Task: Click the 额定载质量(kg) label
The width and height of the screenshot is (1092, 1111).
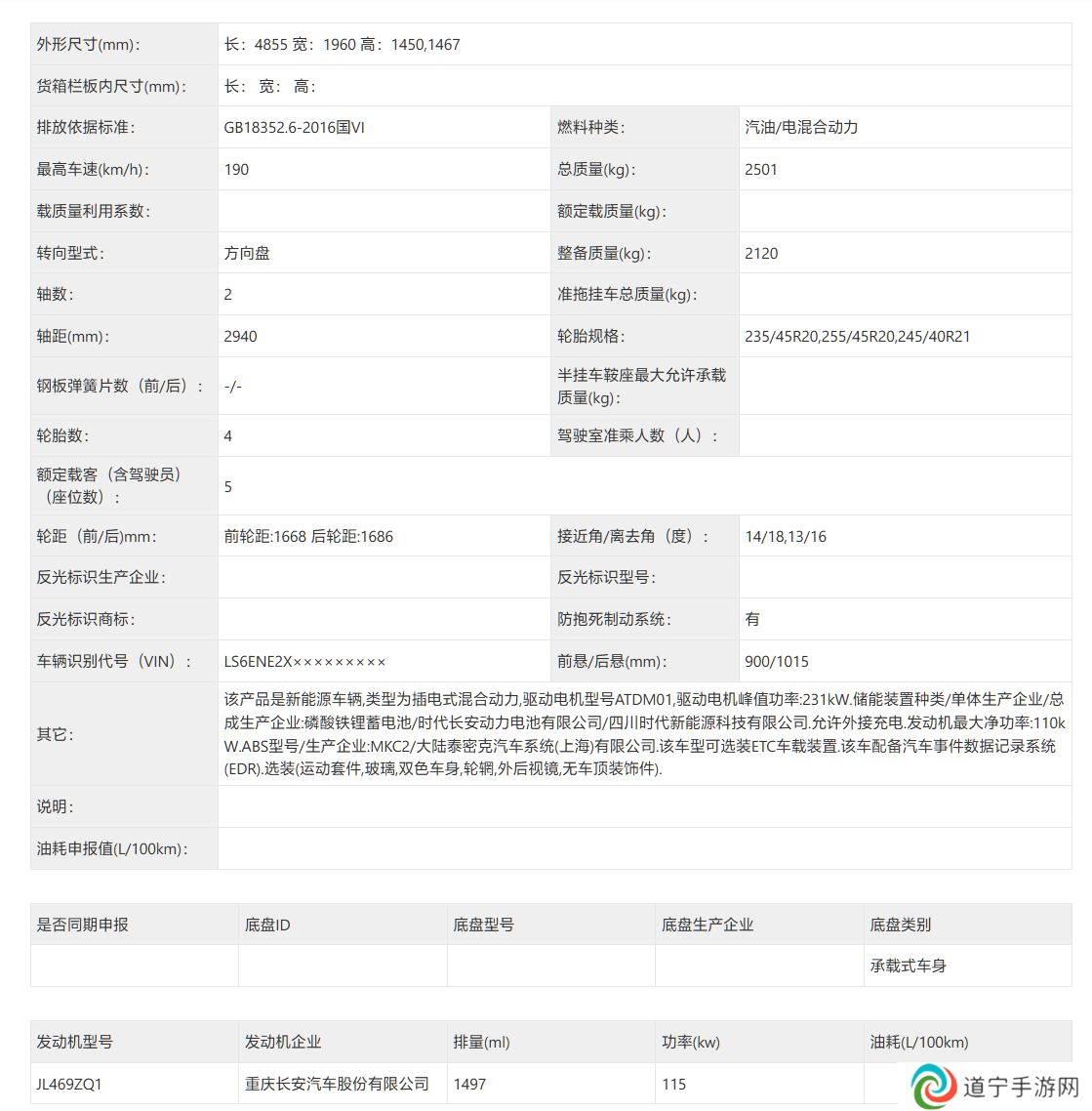Action: click(612, 211)
